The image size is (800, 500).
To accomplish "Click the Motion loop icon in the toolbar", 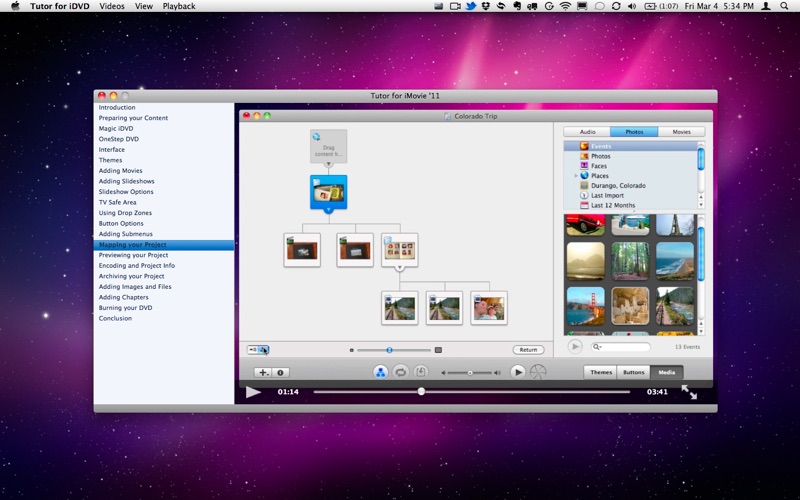I will click(x=401, y=372).
